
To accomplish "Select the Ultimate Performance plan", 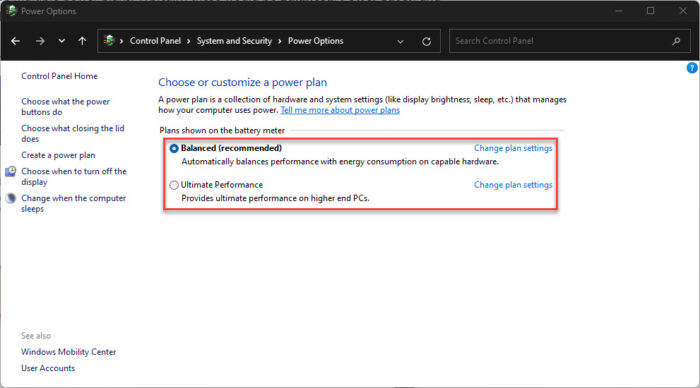I will tap(174, 185).
